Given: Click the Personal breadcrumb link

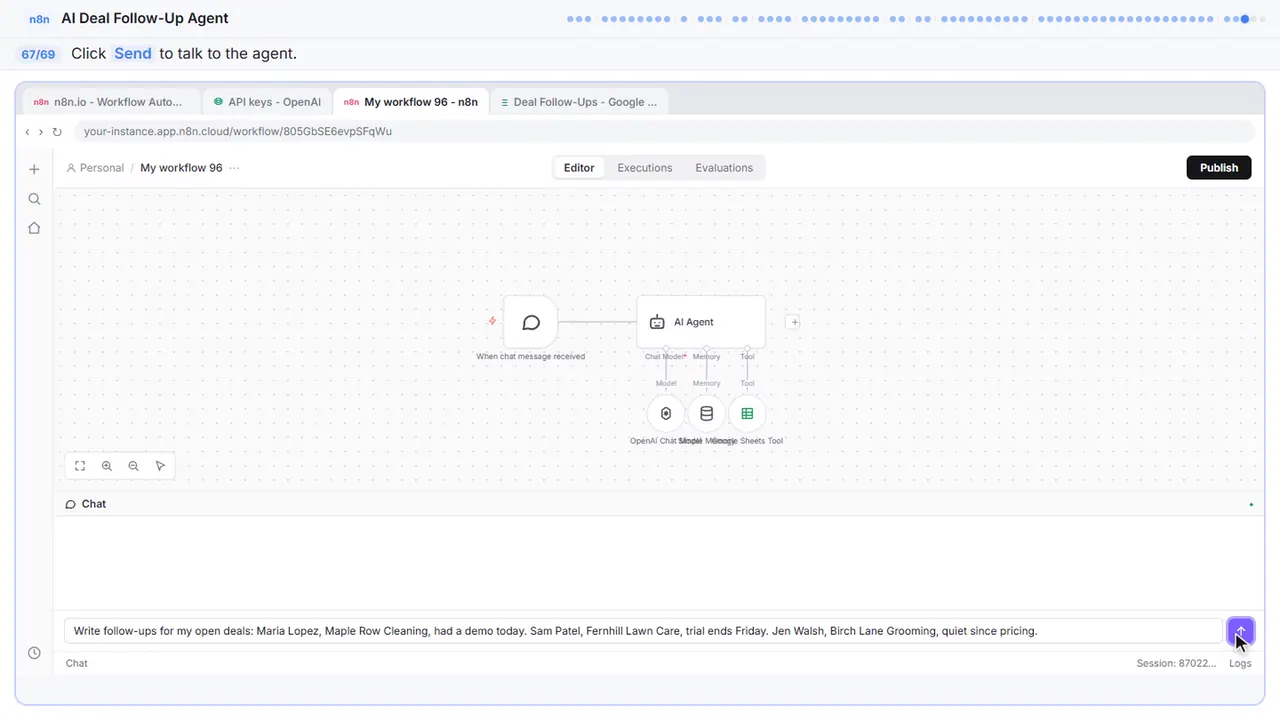Looking at the screenshot, I should (95, 168).
